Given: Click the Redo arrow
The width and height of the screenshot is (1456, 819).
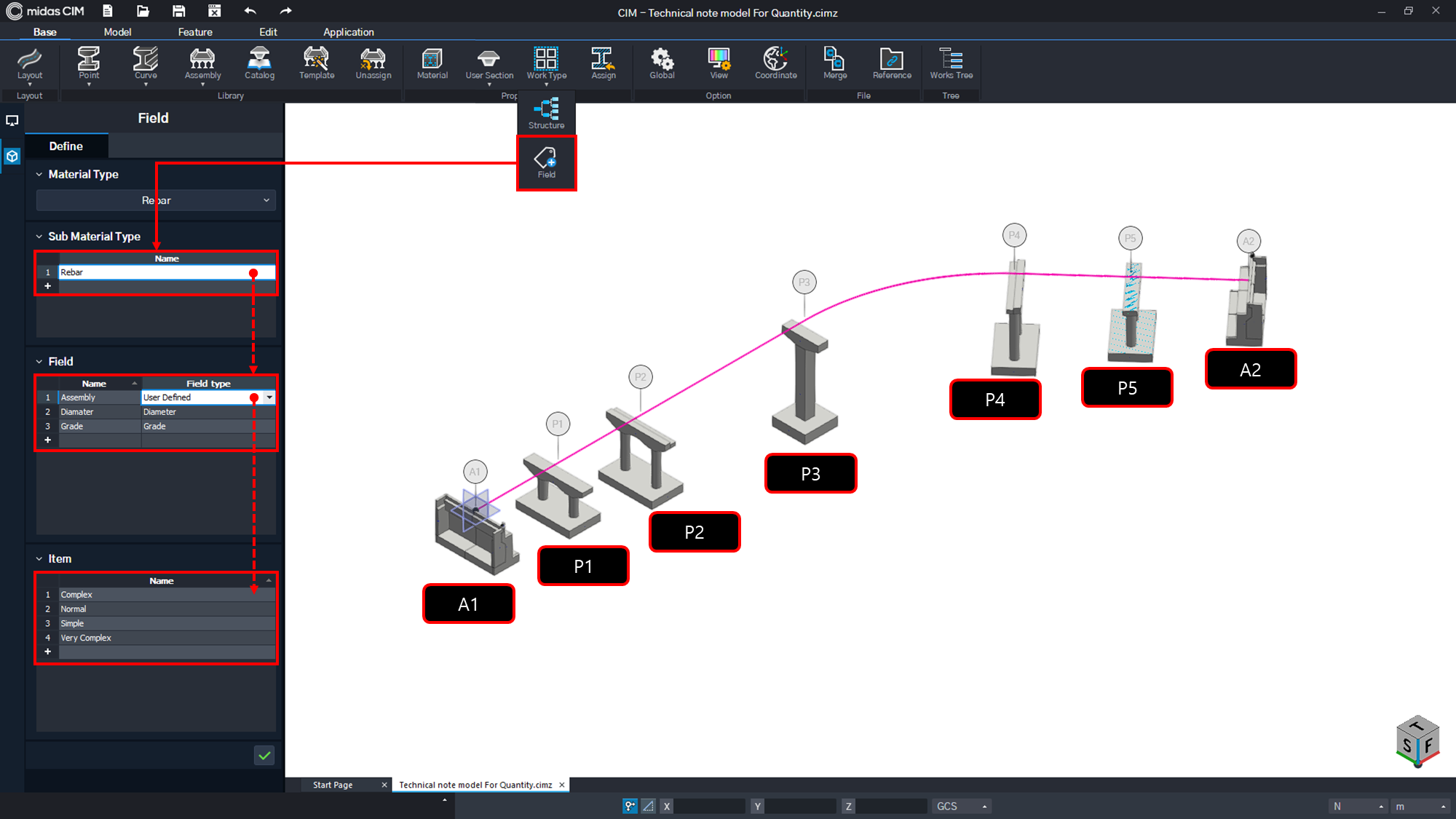Looking at the screenshot, I should (x=285, y=11).
